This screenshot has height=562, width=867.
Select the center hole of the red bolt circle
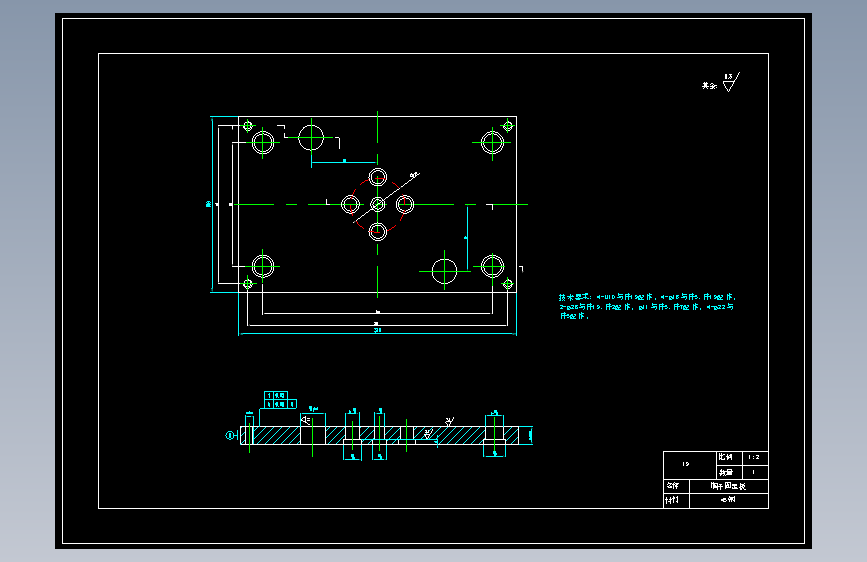click(x=378, y=205)
